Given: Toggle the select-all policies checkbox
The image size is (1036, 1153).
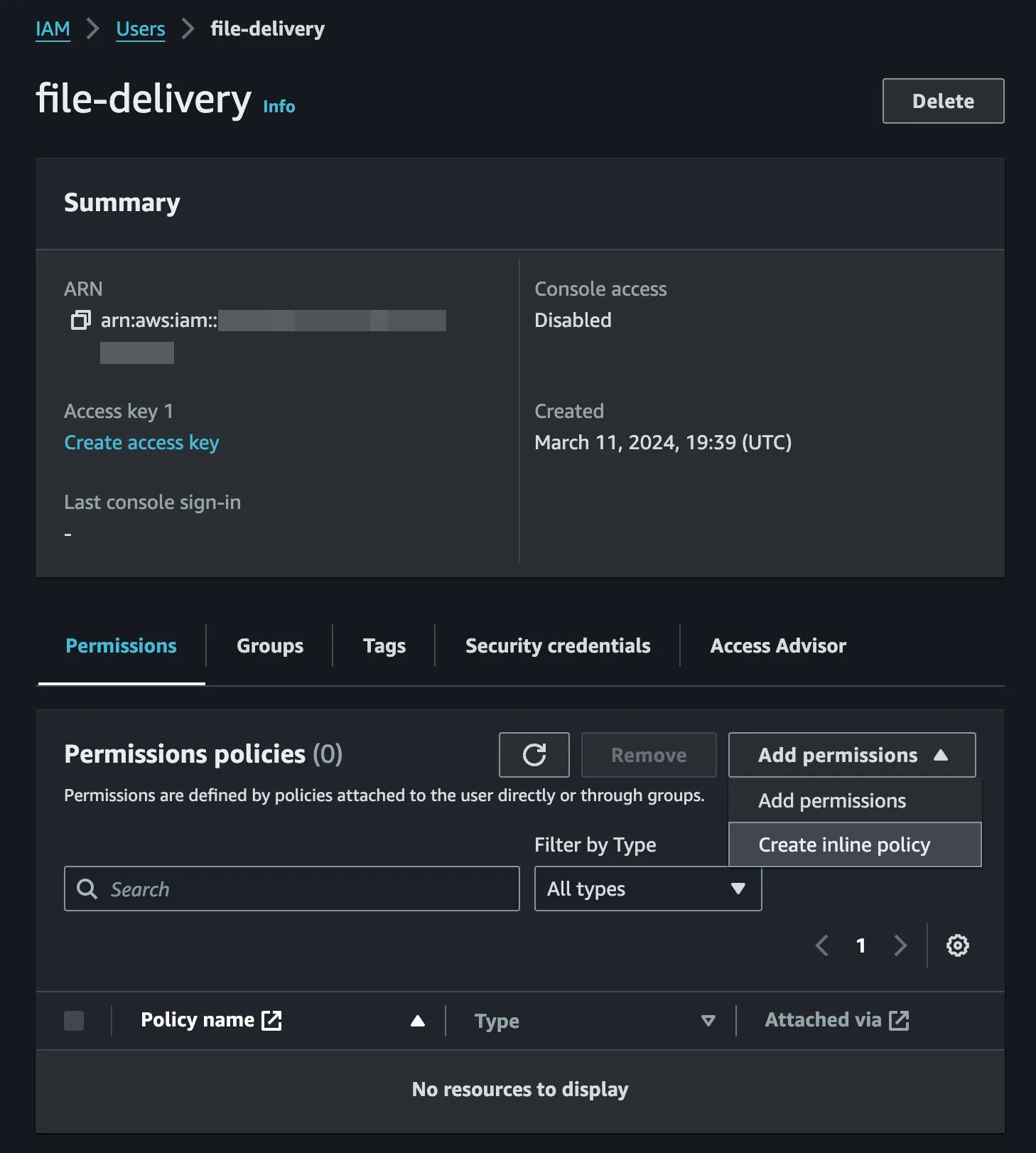Looking at the screenshot, I should pos(74,1021).
